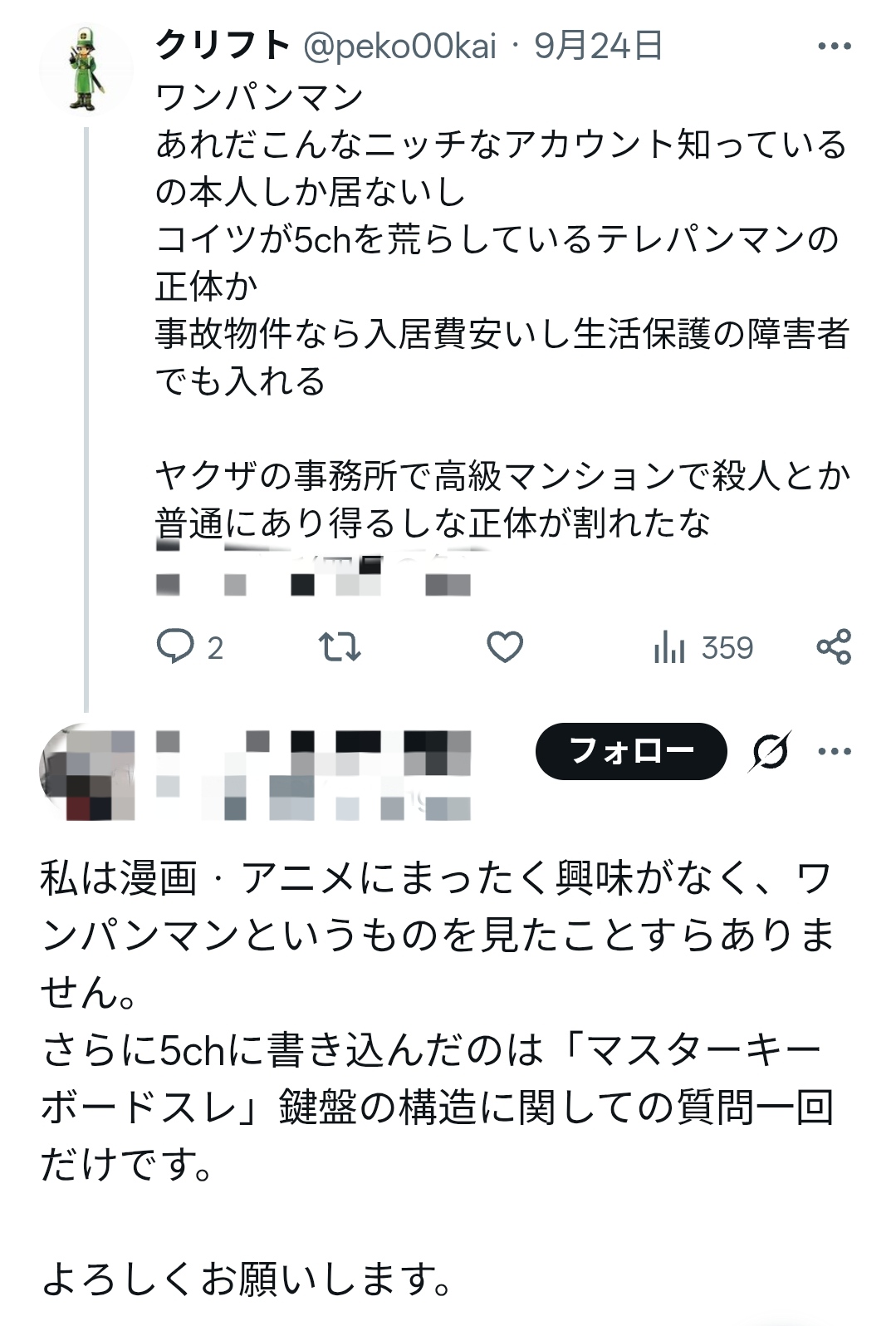Share クリフト's tweet
Screen dimensions: 896x1326
click(x=834, y=647)
